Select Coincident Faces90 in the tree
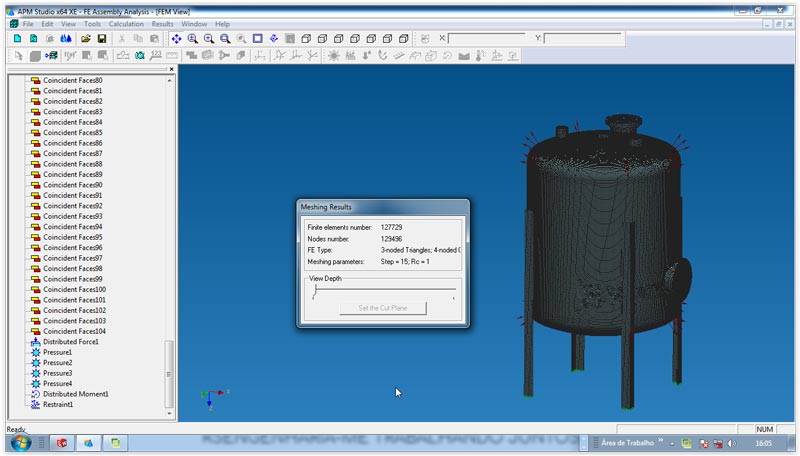The width and height of the screenshot is (800, 456). click(72, 185)
